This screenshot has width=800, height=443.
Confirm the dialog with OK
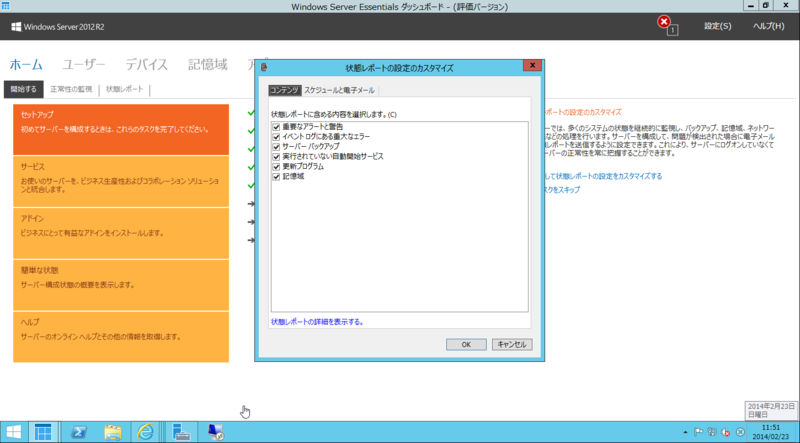click(466, 344)
